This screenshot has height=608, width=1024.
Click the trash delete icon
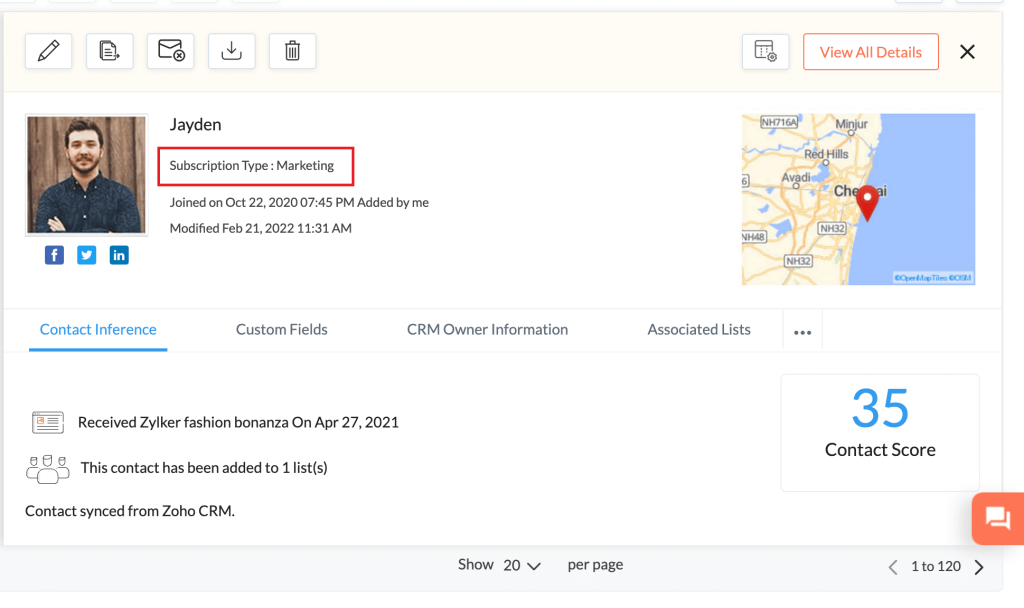pos(292,52)
